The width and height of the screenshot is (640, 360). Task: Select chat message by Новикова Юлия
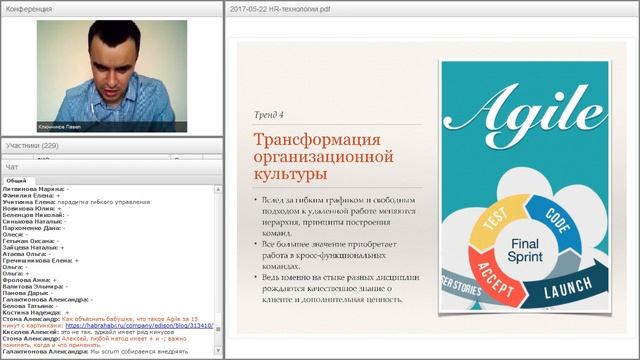click(32, 209)
